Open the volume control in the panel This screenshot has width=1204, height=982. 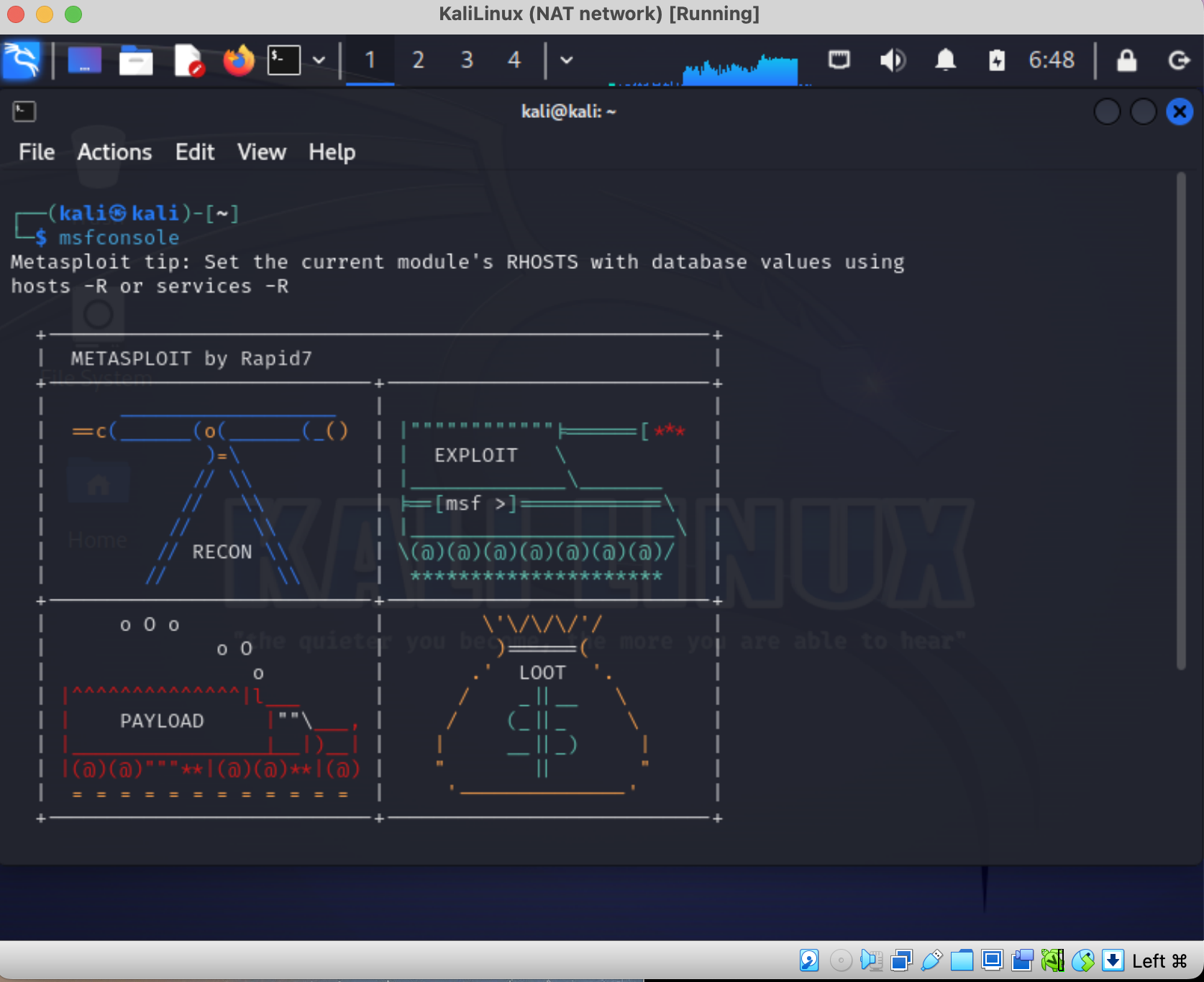coord(893,60)
